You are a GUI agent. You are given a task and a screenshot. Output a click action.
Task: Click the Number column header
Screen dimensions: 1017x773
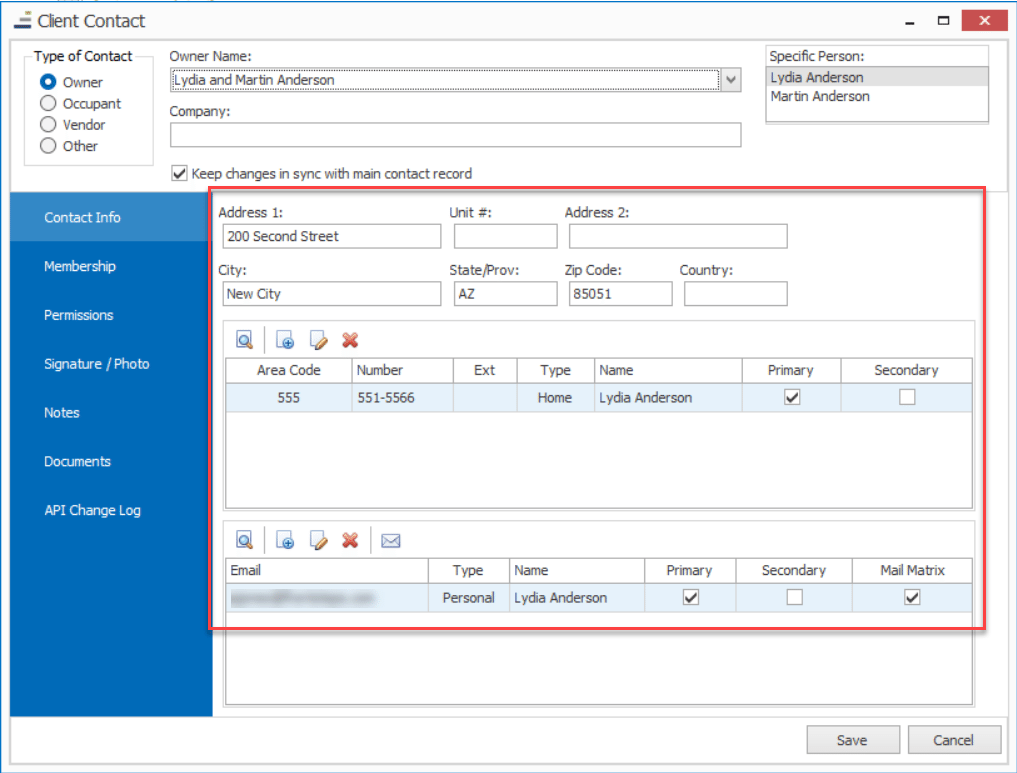402,370
